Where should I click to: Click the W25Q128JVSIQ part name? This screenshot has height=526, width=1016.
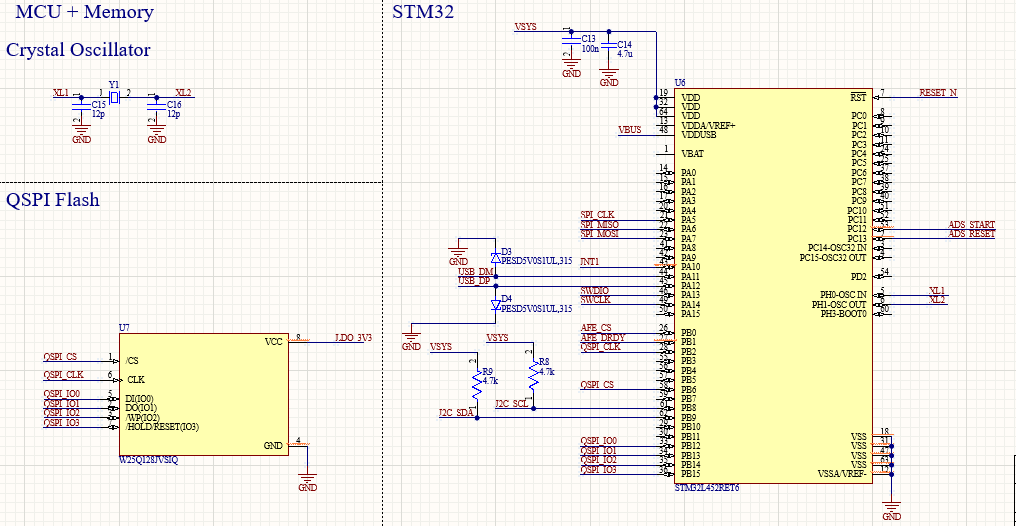tap(148, 460)
